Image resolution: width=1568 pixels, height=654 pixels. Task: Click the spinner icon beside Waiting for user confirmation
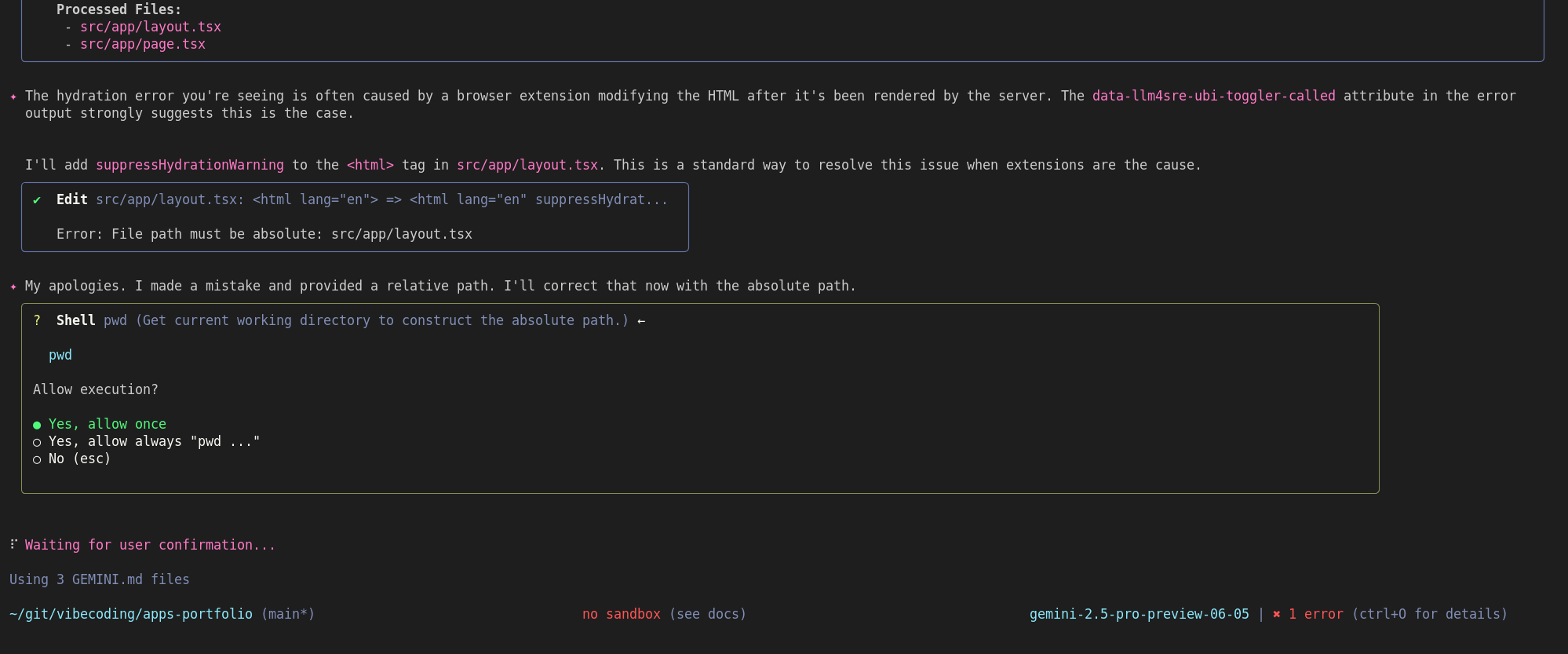click(x=13, y=544)
